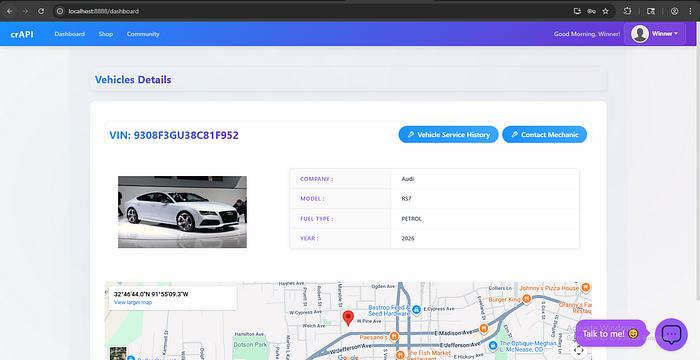Screen dimensions: 700x360
Task: Open the Dashboard nav item
Action: pyautogui.click(x=70, y=34)
